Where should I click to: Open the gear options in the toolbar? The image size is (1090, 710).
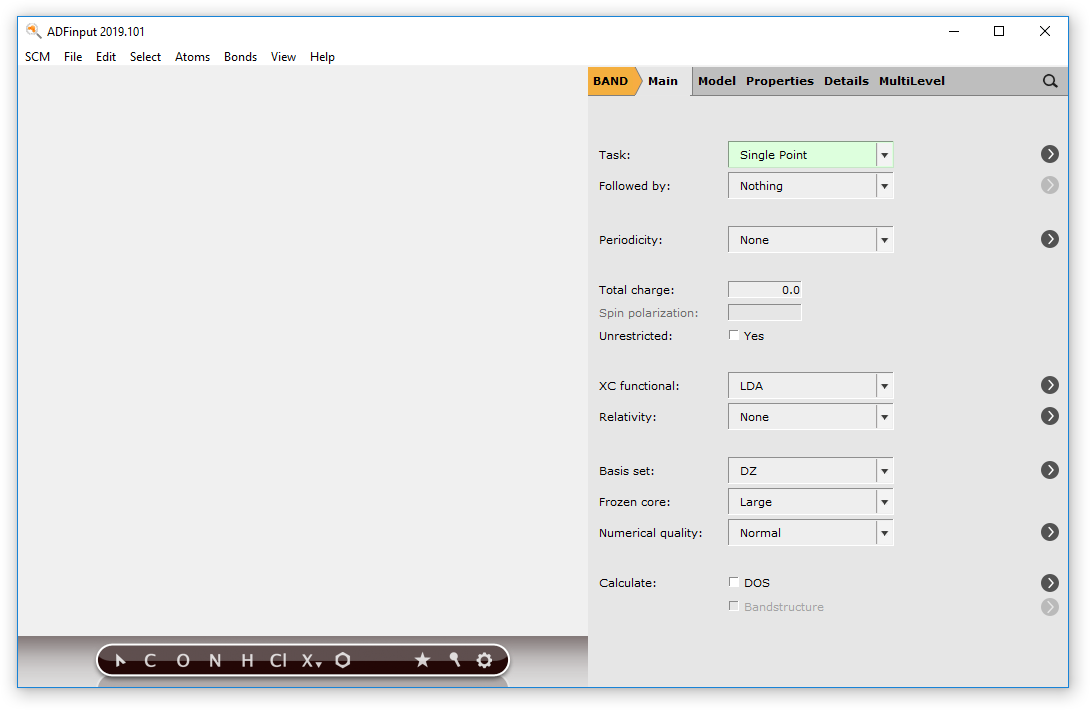coord(484,660)
